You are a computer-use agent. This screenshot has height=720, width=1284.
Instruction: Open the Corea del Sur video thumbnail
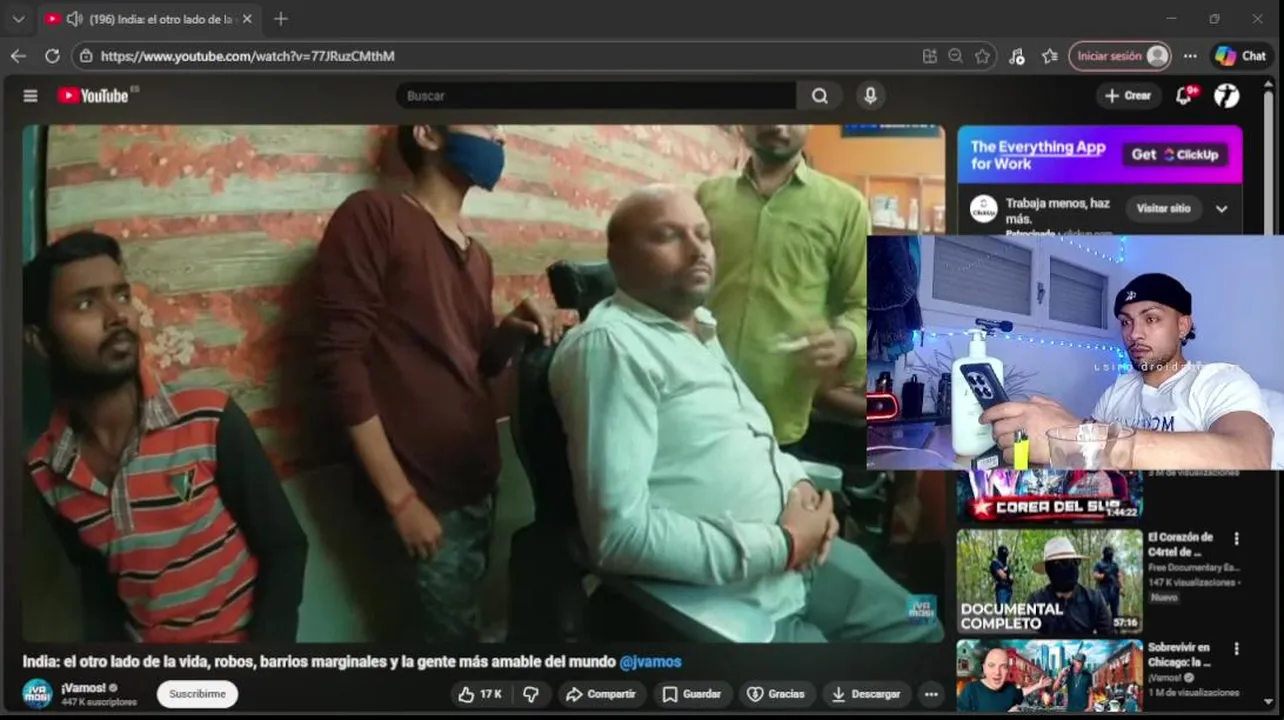1049,496
